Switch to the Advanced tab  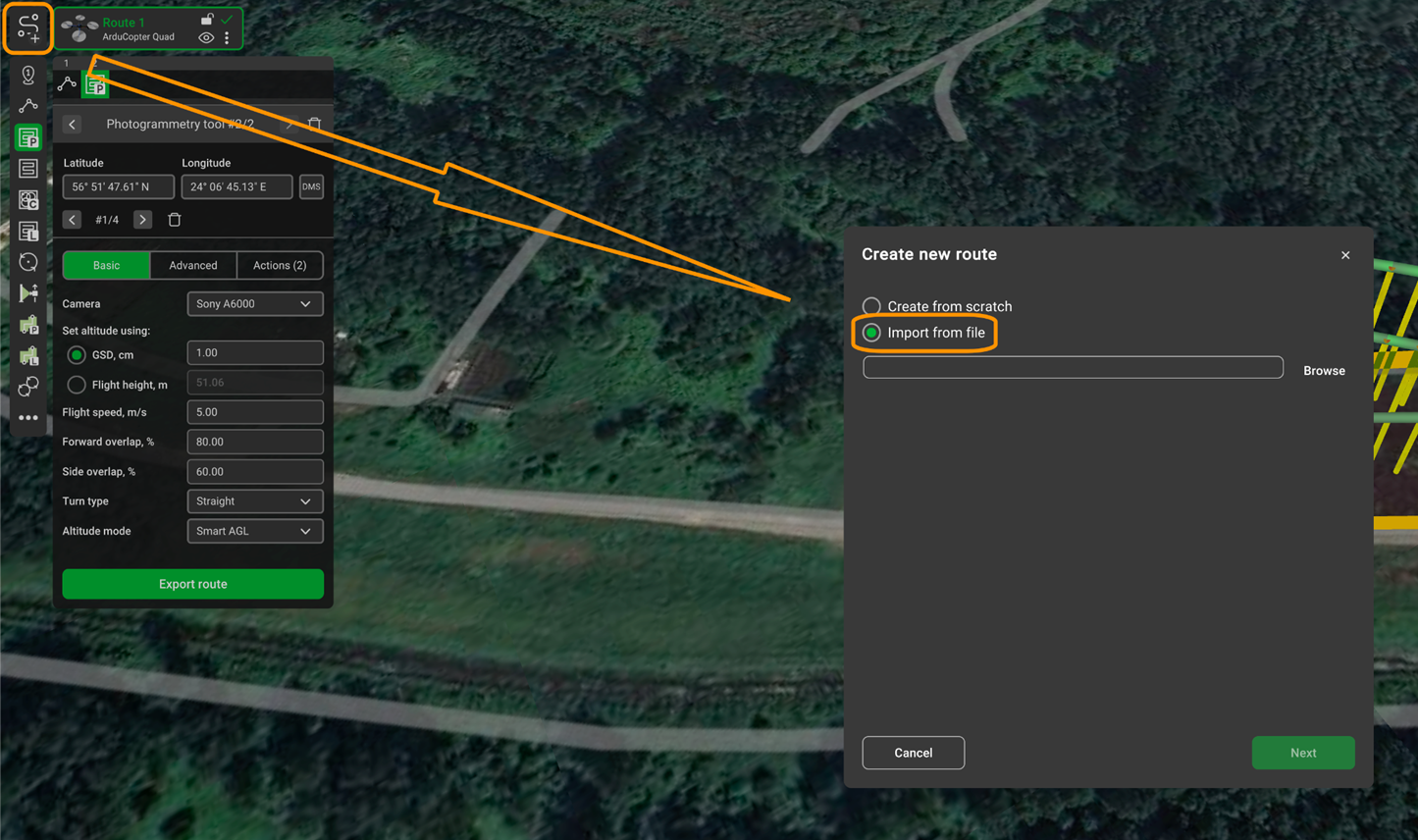tap(193, 265)
